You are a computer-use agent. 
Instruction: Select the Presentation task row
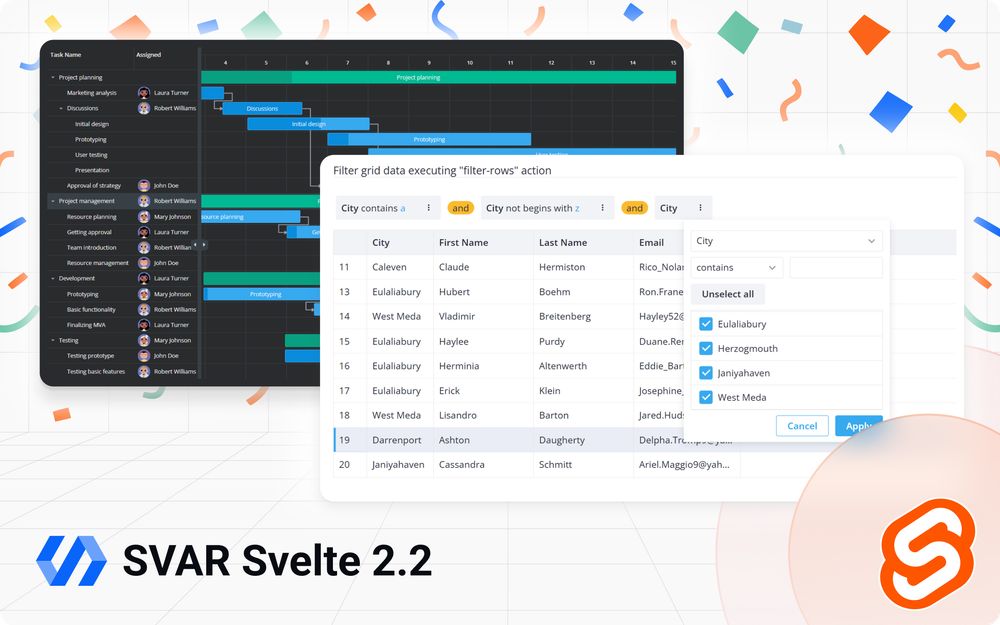click(x=122, y=170)
